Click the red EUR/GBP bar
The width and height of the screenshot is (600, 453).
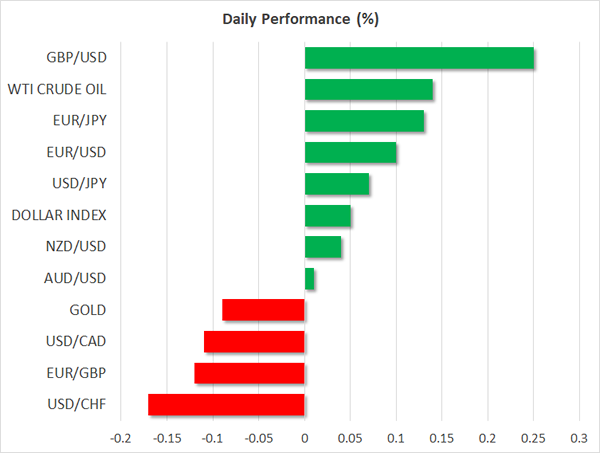(x=249, y=373)
